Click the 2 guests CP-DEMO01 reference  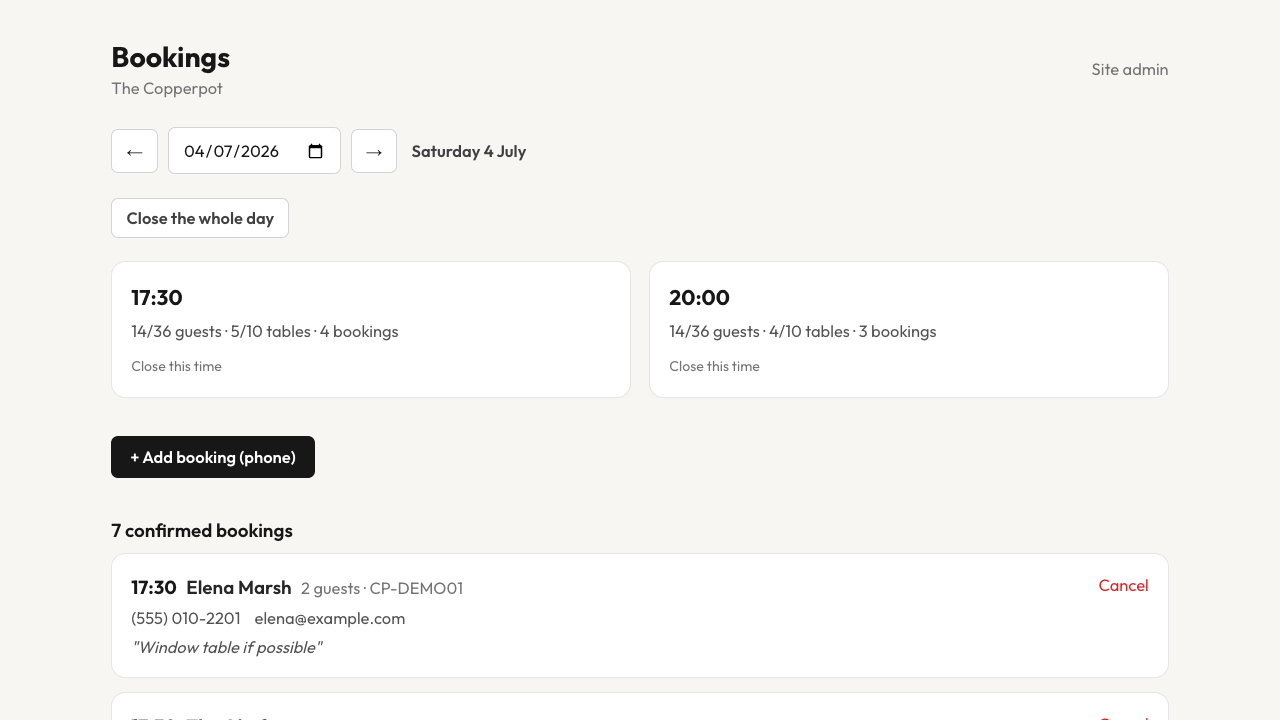(x=382, y=588)
